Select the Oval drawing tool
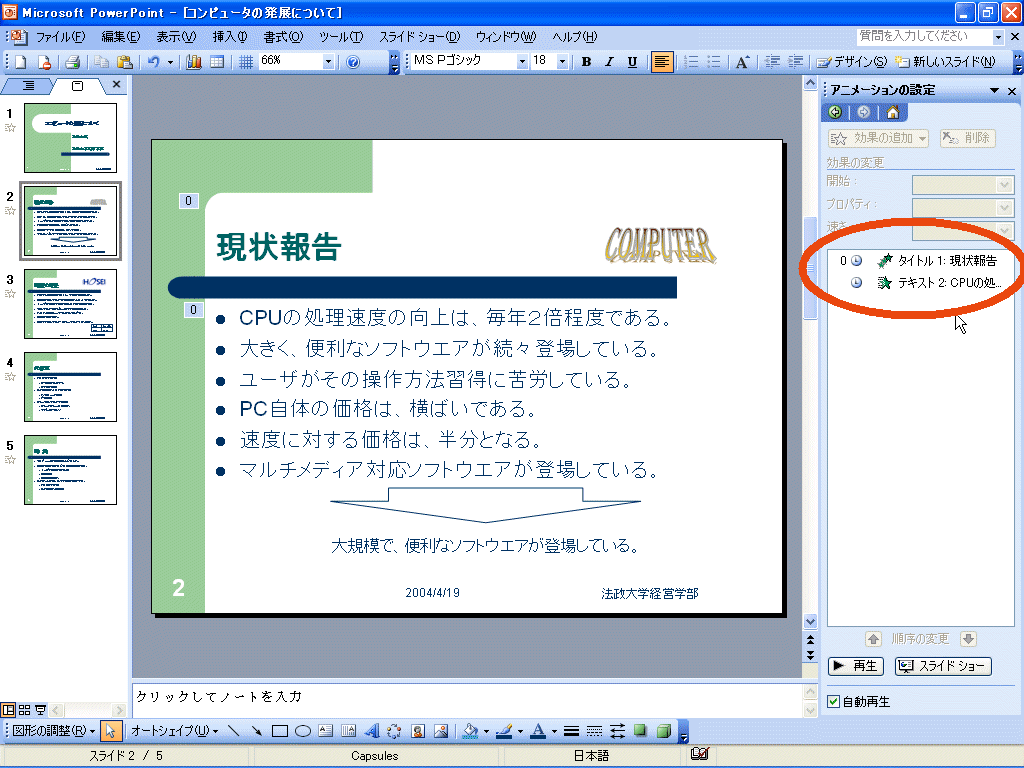 click(302, 731)
